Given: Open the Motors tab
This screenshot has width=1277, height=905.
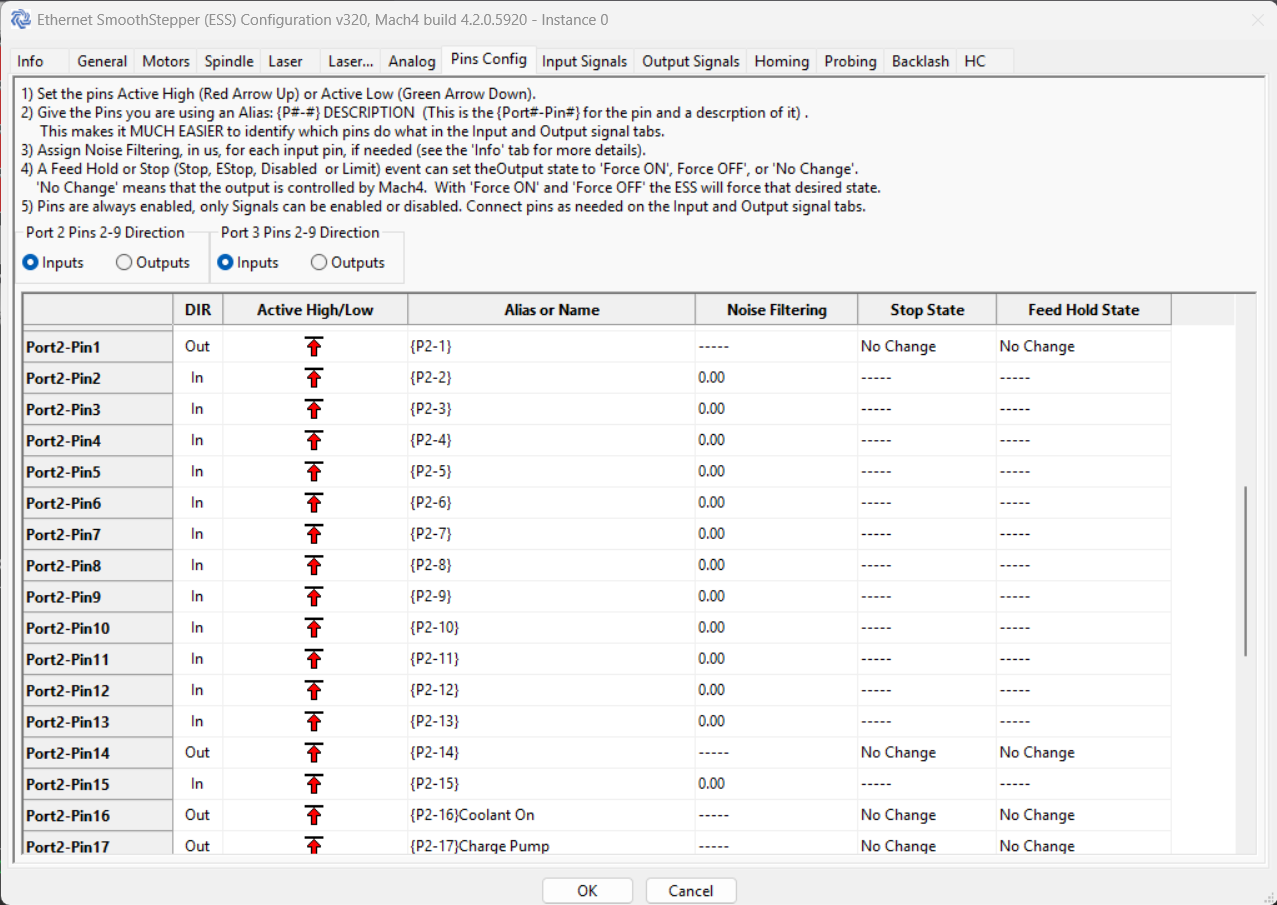Looking at the screenshot, I should click(166, 61).
